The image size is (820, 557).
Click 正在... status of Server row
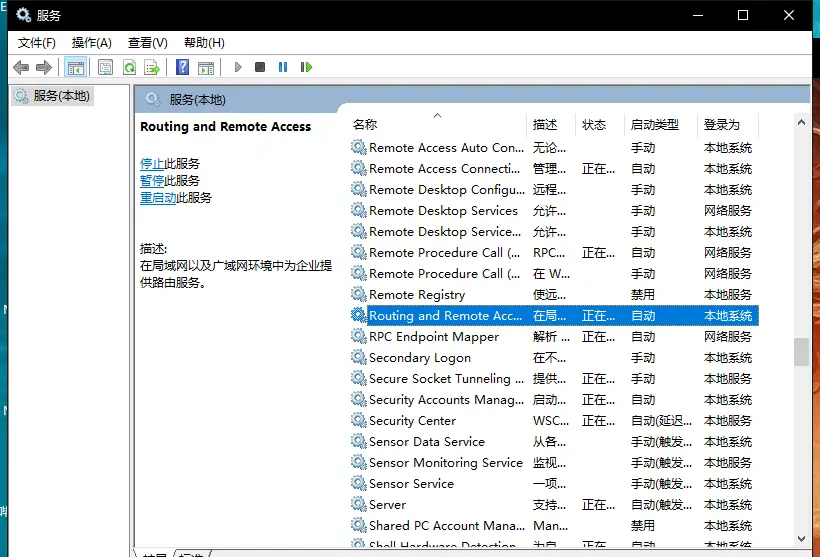pos(599,504)
